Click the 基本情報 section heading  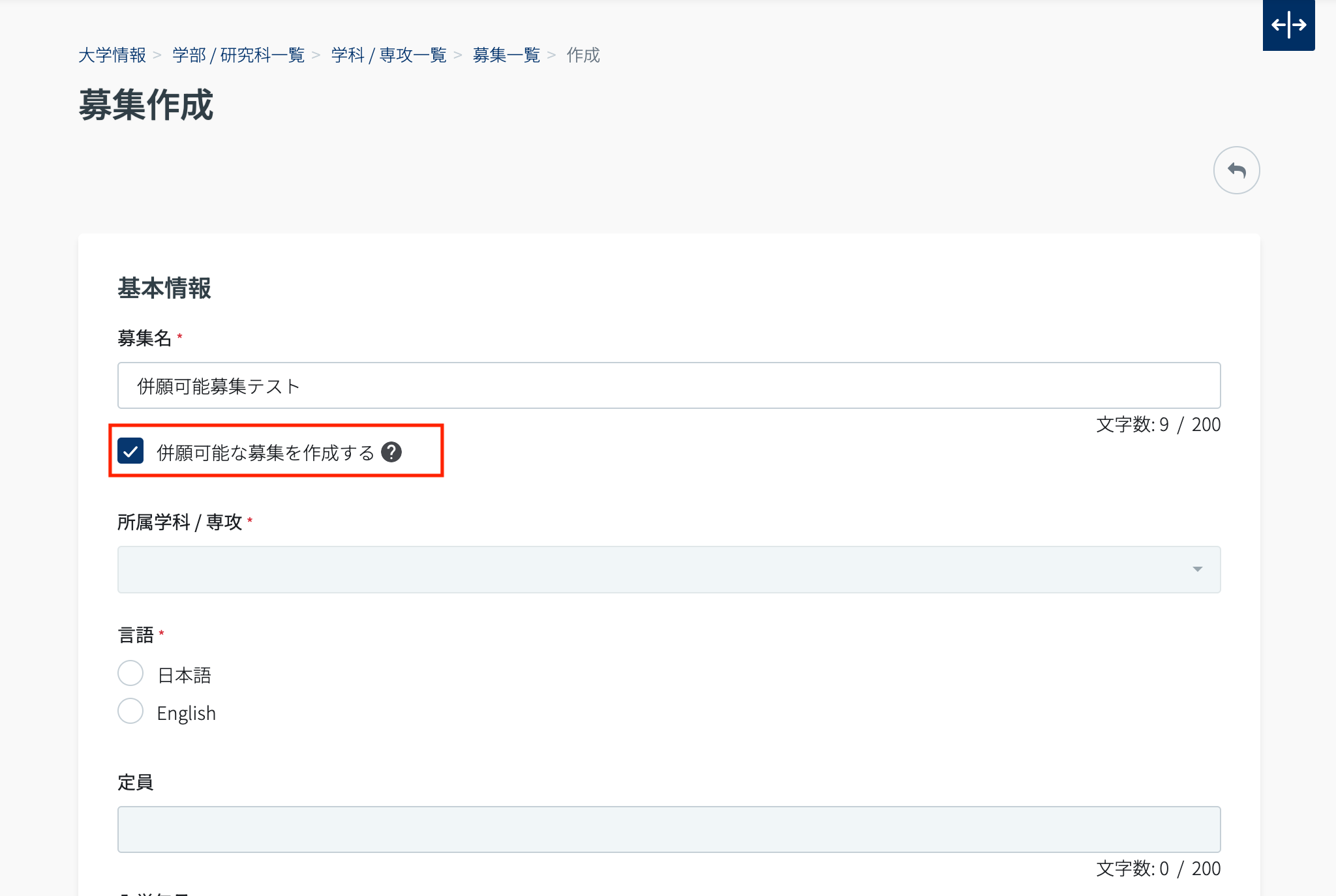click(164, 288)
